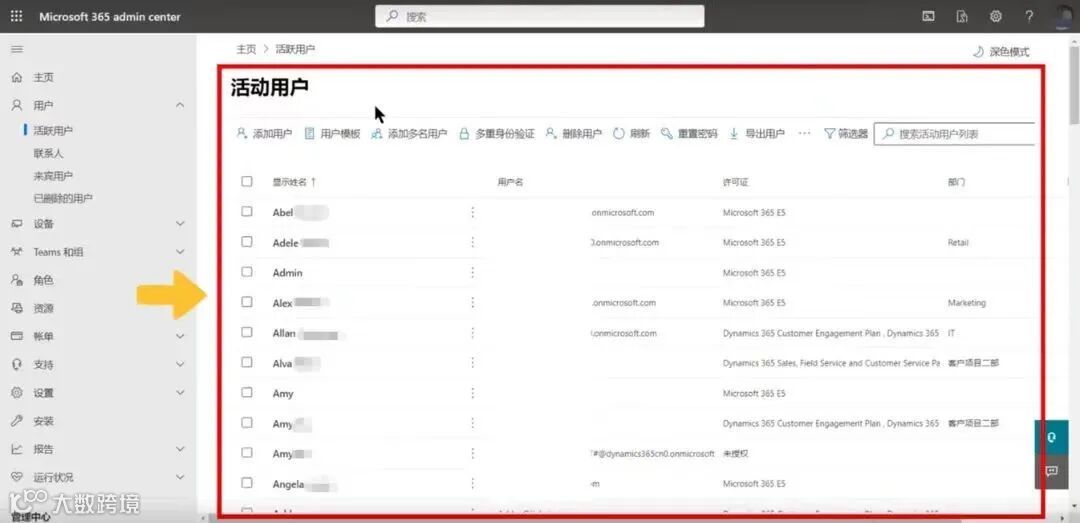Collapse the navigation hamburger menu
The height and width of the screenshot is (523, 1080).
click(x=17, y=50)
